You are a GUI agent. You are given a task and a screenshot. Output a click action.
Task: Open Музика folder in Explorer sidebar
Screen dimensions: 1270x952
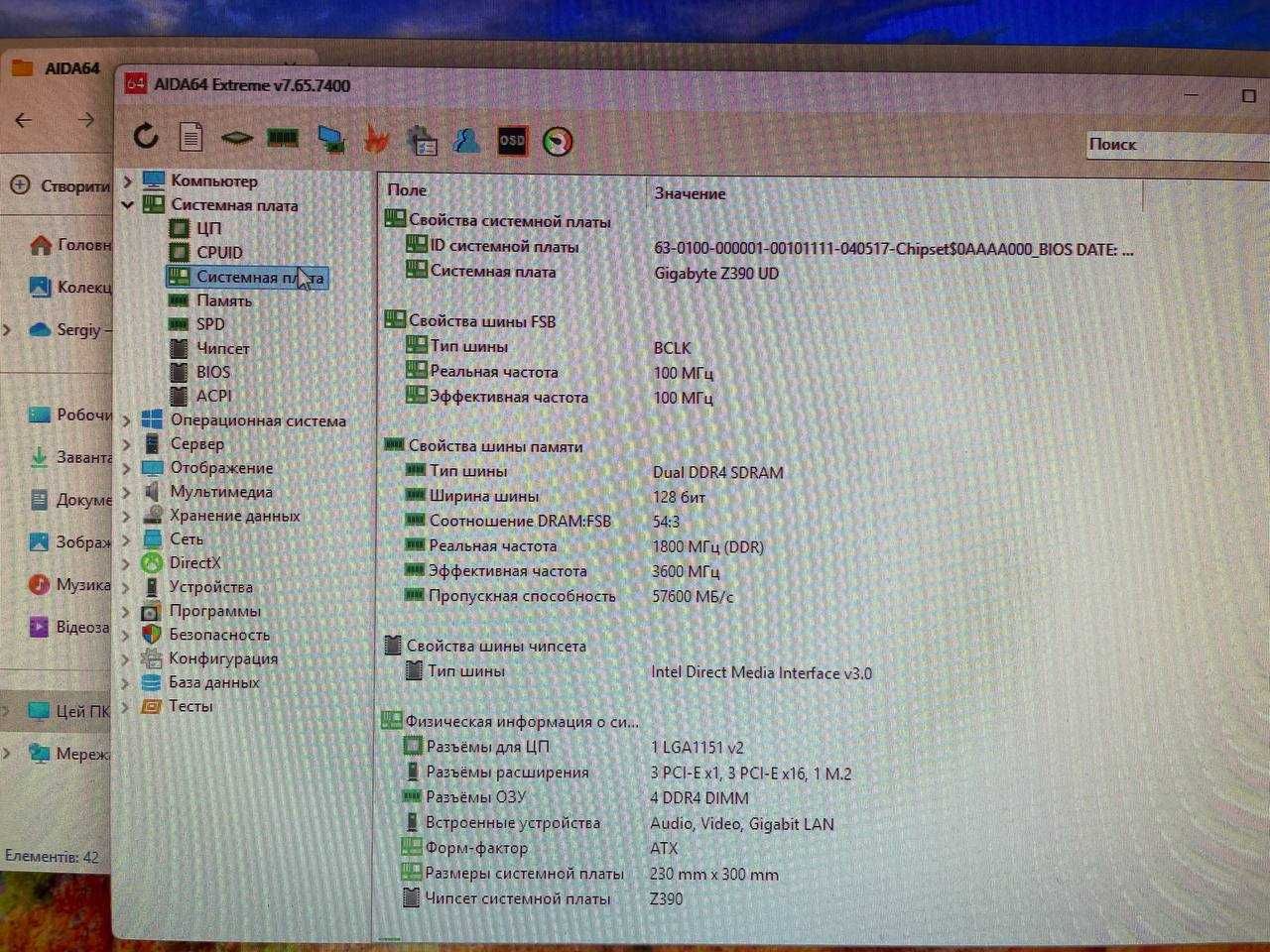click(x=69, y=584)
